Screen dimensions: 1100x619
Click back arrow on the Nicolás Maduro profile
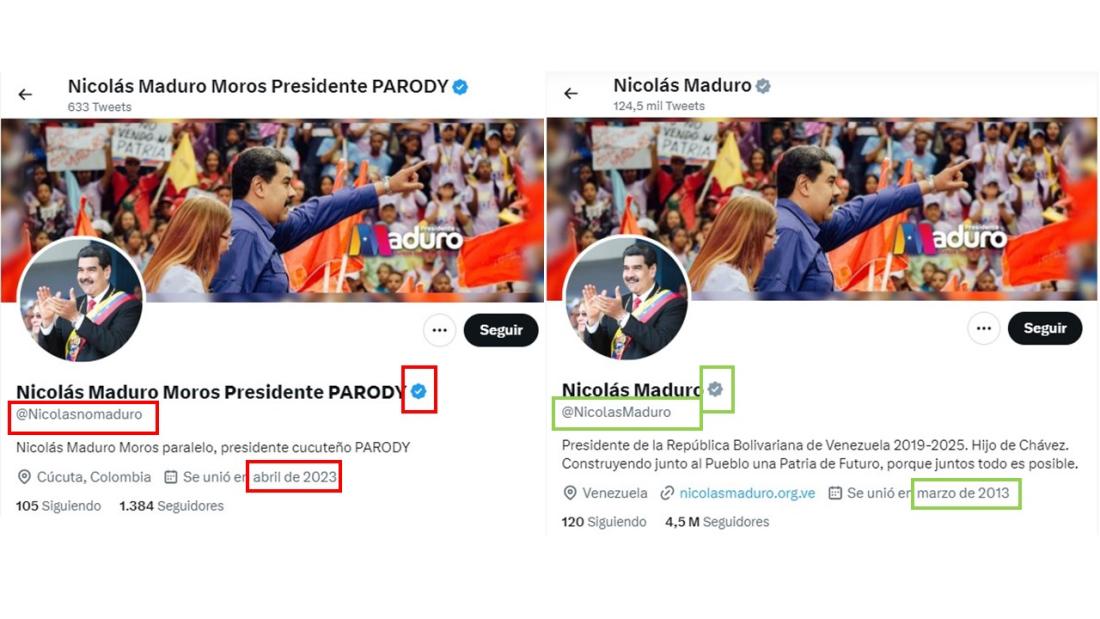point(571,93)
